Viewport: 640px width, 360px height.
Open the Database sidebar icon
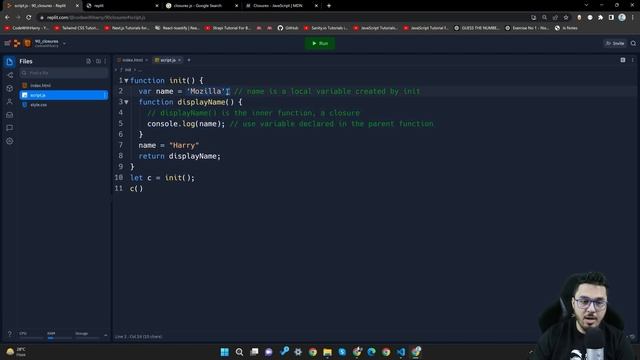(10, 115)
